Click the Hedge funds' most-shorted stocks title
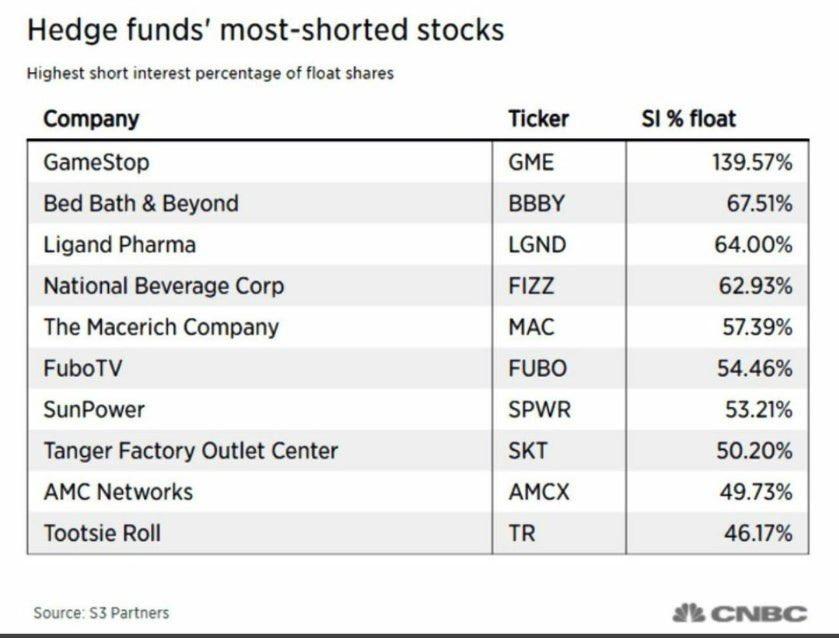 click(x=265, y=30)
